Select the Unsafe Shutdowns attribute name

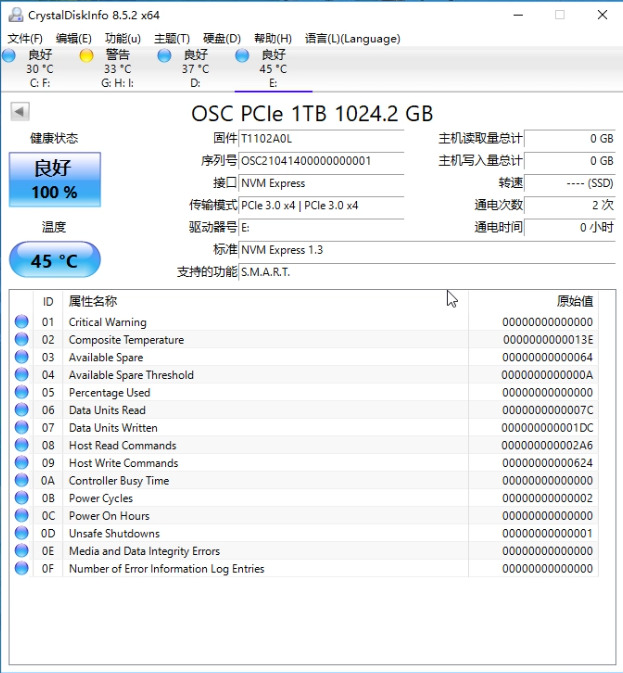pos(114,533)
